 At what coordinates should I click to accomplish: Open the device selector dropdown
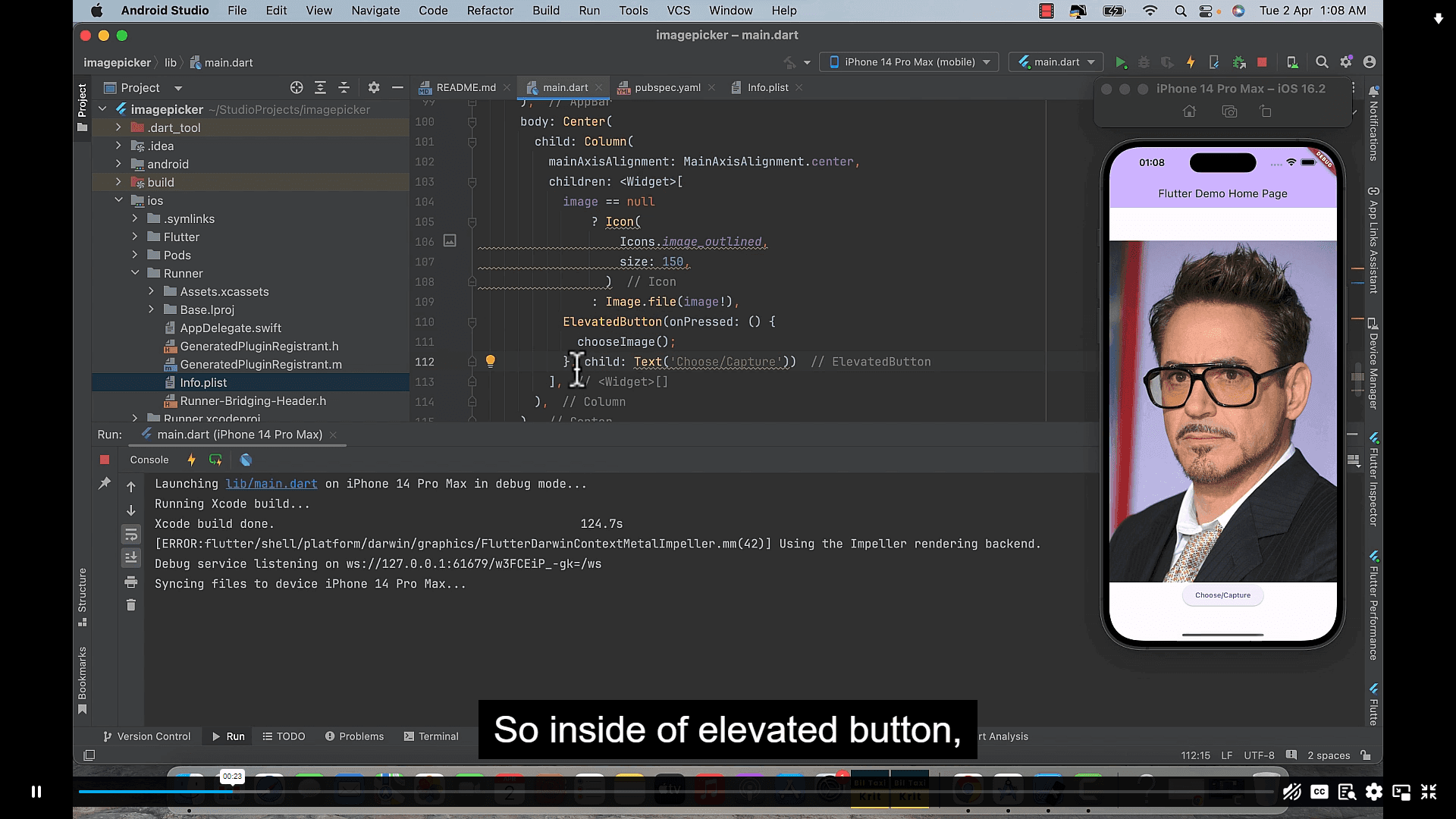click(908, 62)
